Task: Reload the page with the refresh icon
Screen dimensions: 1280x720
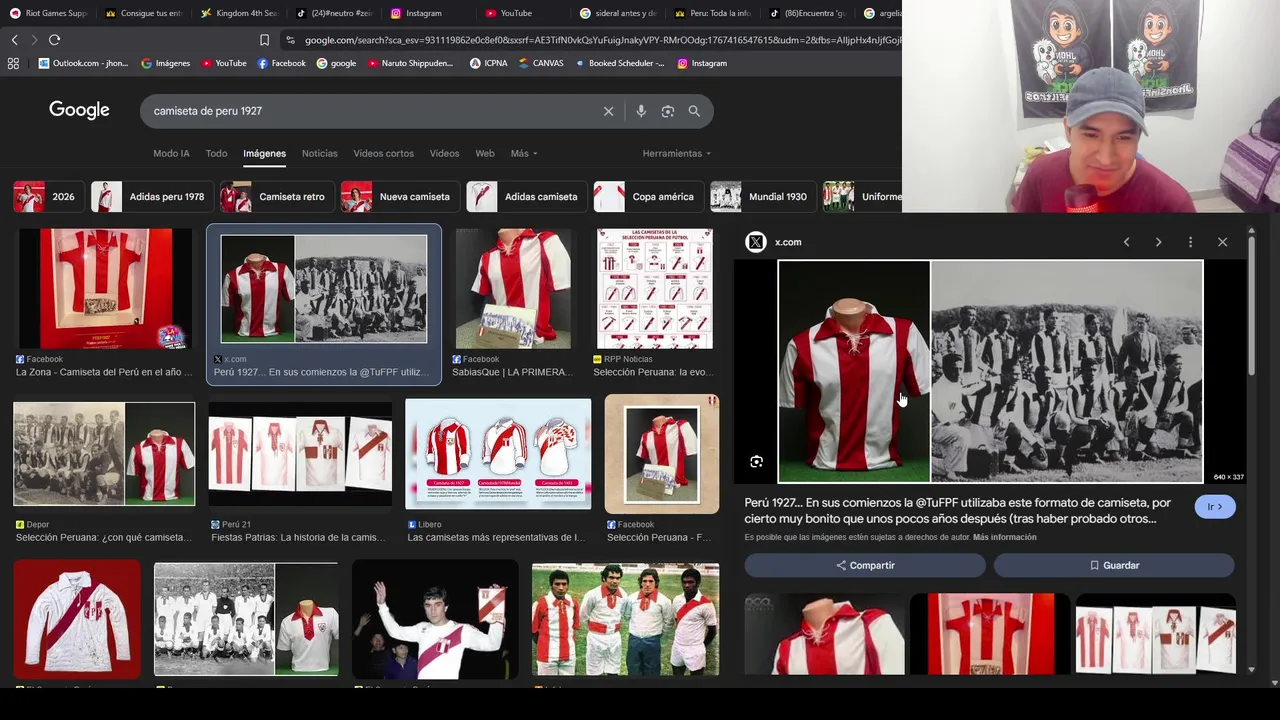Action: (x=54, y=40)
